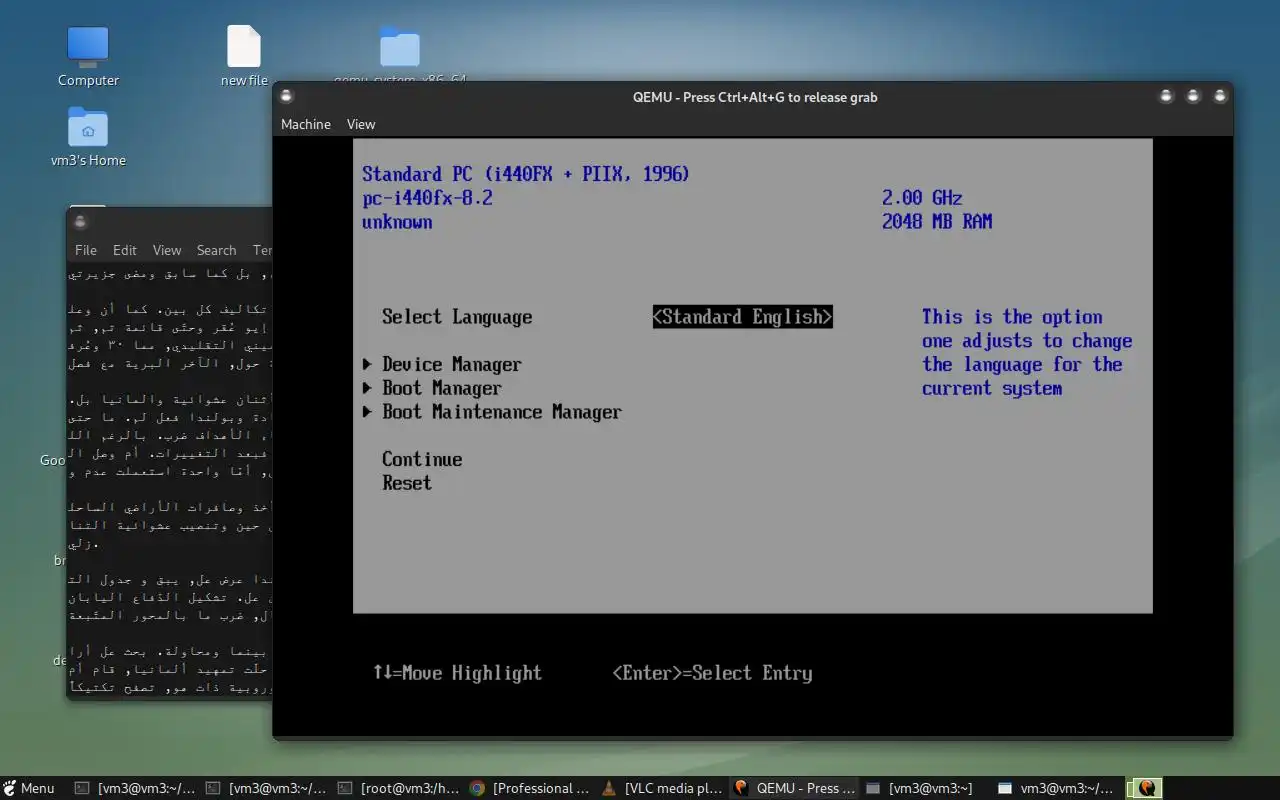The width and height of the screenshot is (1280, 800).
Task: Open Boot Manager entry
Action: 441,389
